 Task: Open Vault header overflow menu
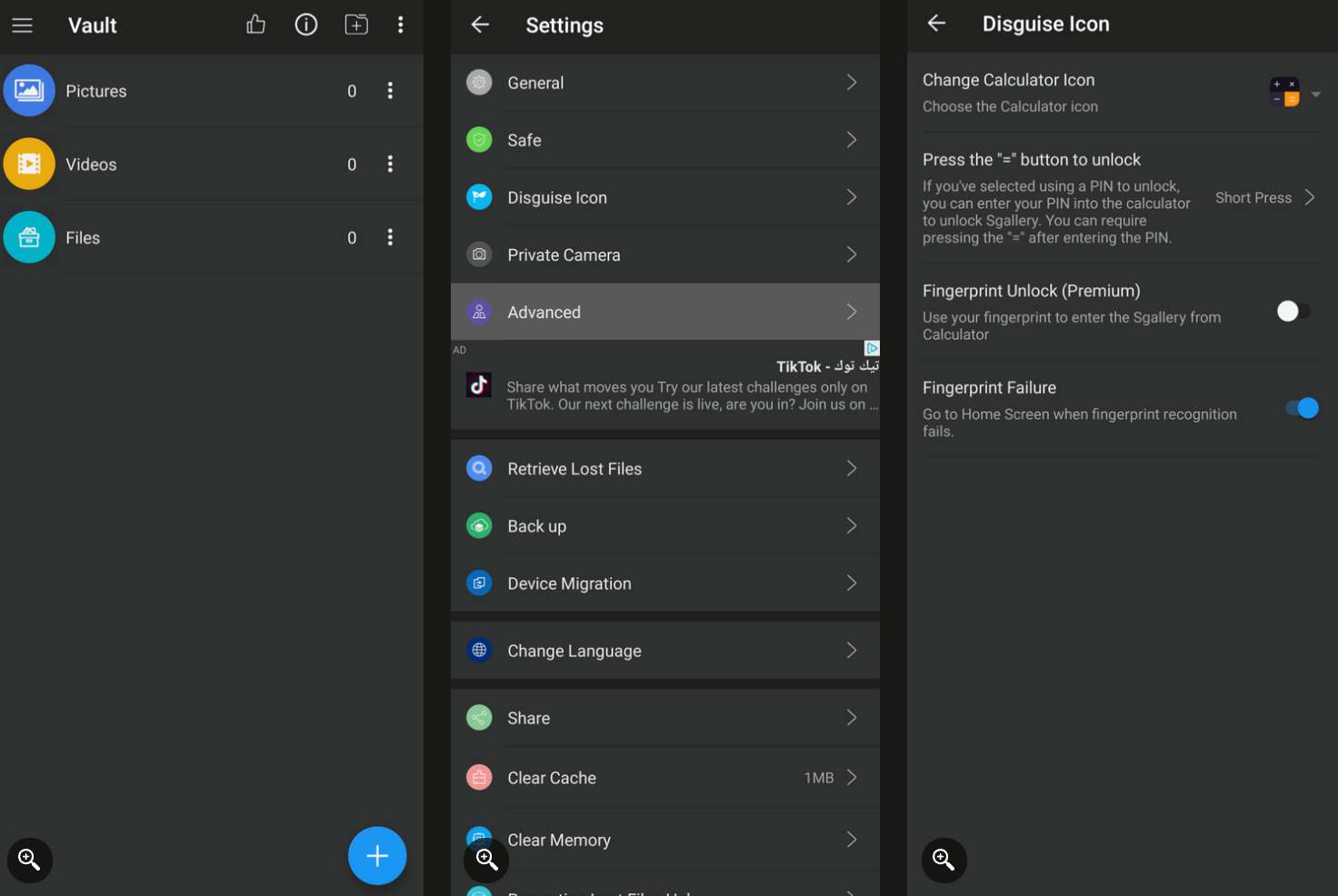pyautogui.click(x=400, y=25)
